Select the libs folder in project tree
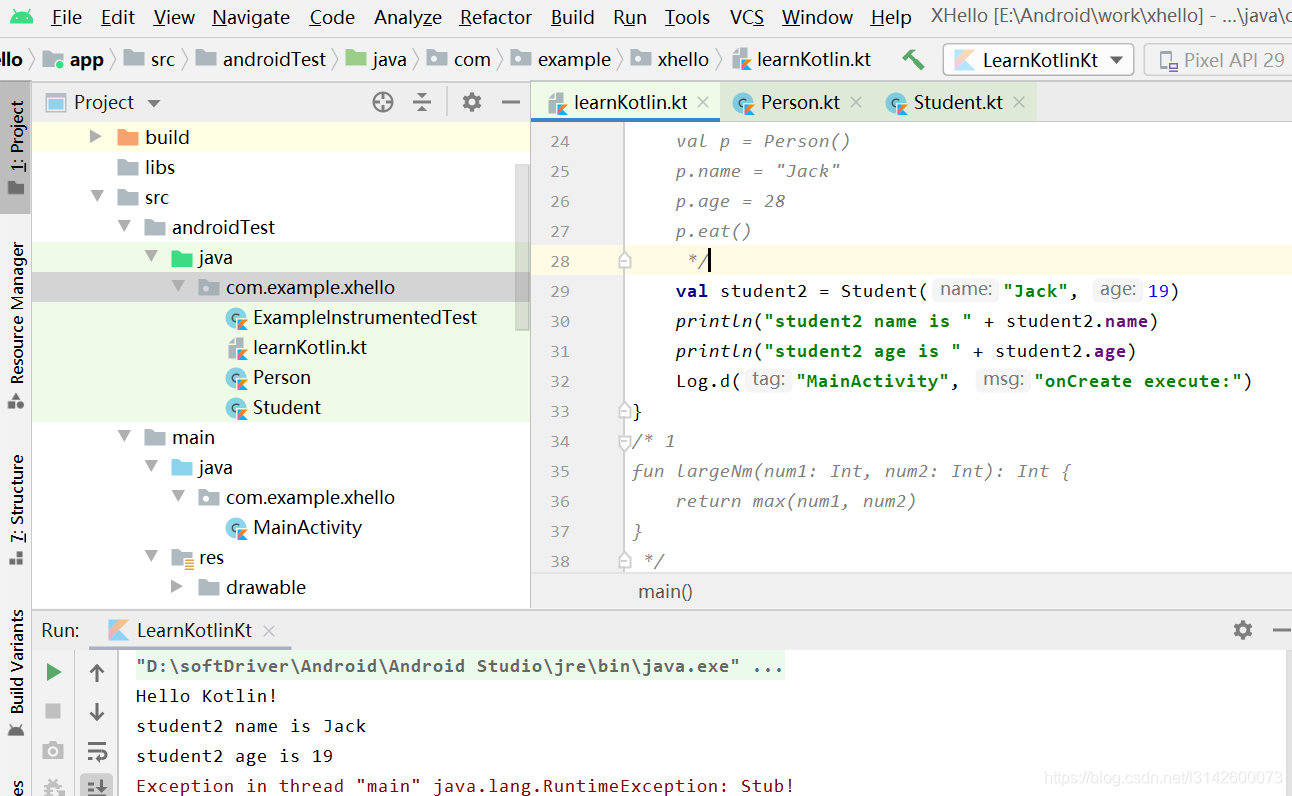1292x796 pixels. 159,167
